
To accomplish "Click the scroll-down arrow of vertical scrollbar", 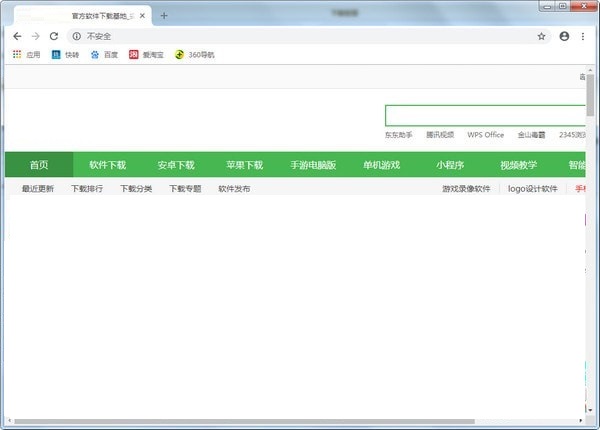I will (590, 410).
